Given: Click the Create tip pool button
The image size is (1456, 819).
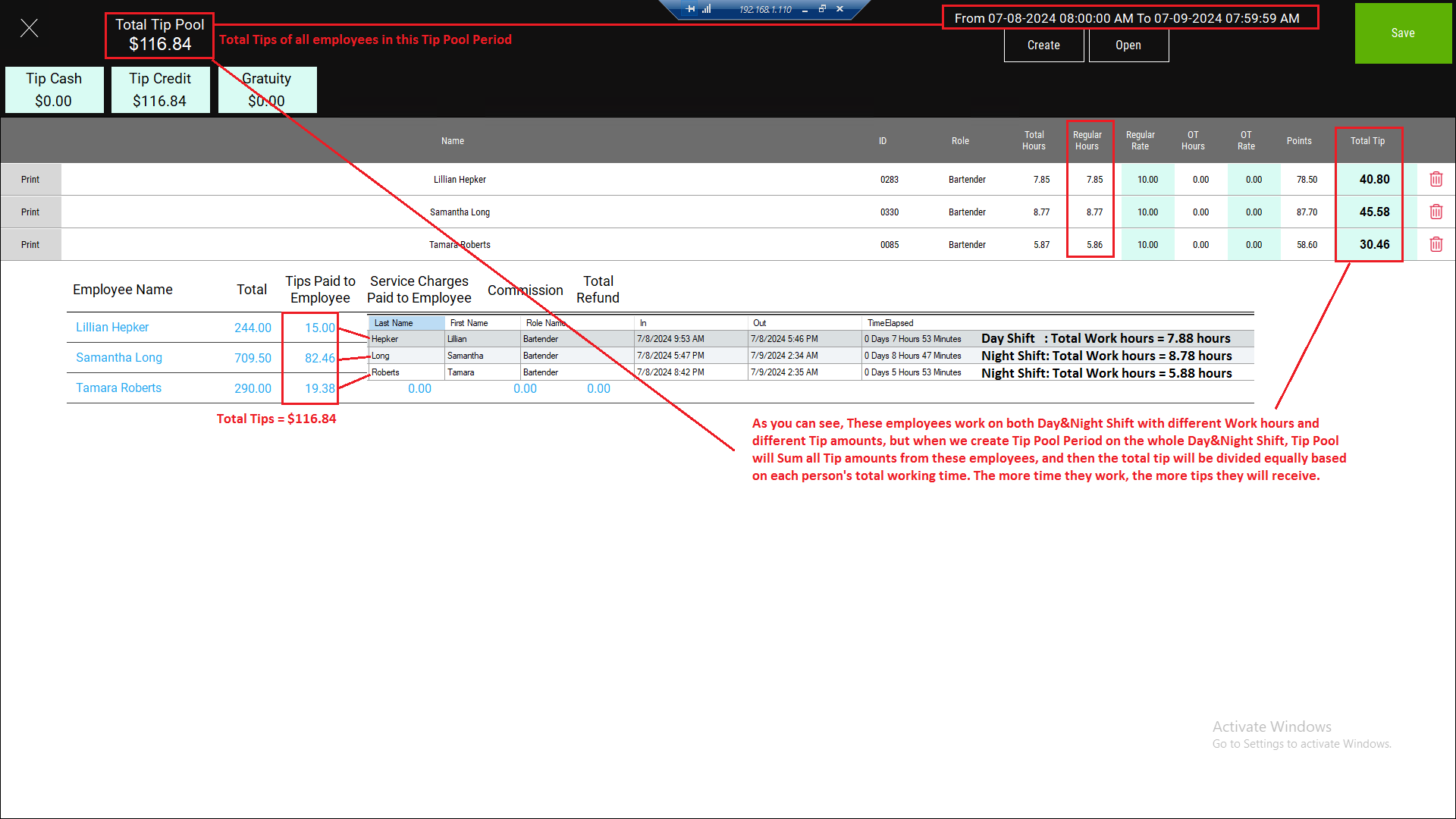Looking at the screenshot, I should [1043, 45].
